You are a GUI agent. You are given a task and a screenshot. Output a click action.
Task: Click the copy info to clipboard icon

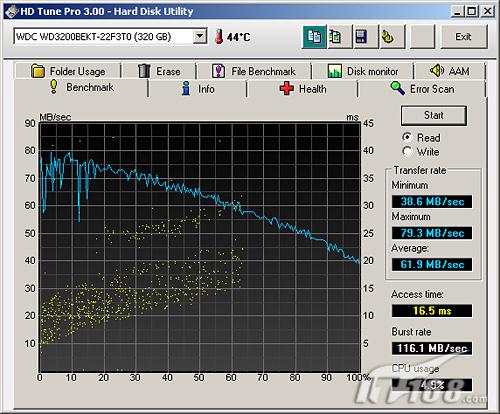coord(314,36)
